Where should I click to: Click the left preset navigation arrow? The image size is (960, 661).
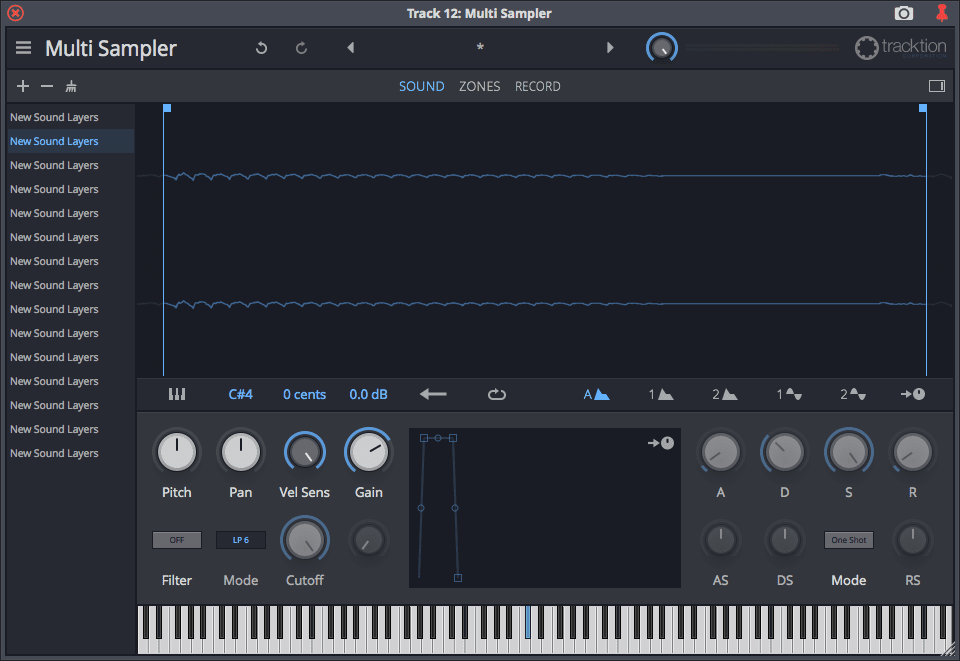(x=350, y=47)
